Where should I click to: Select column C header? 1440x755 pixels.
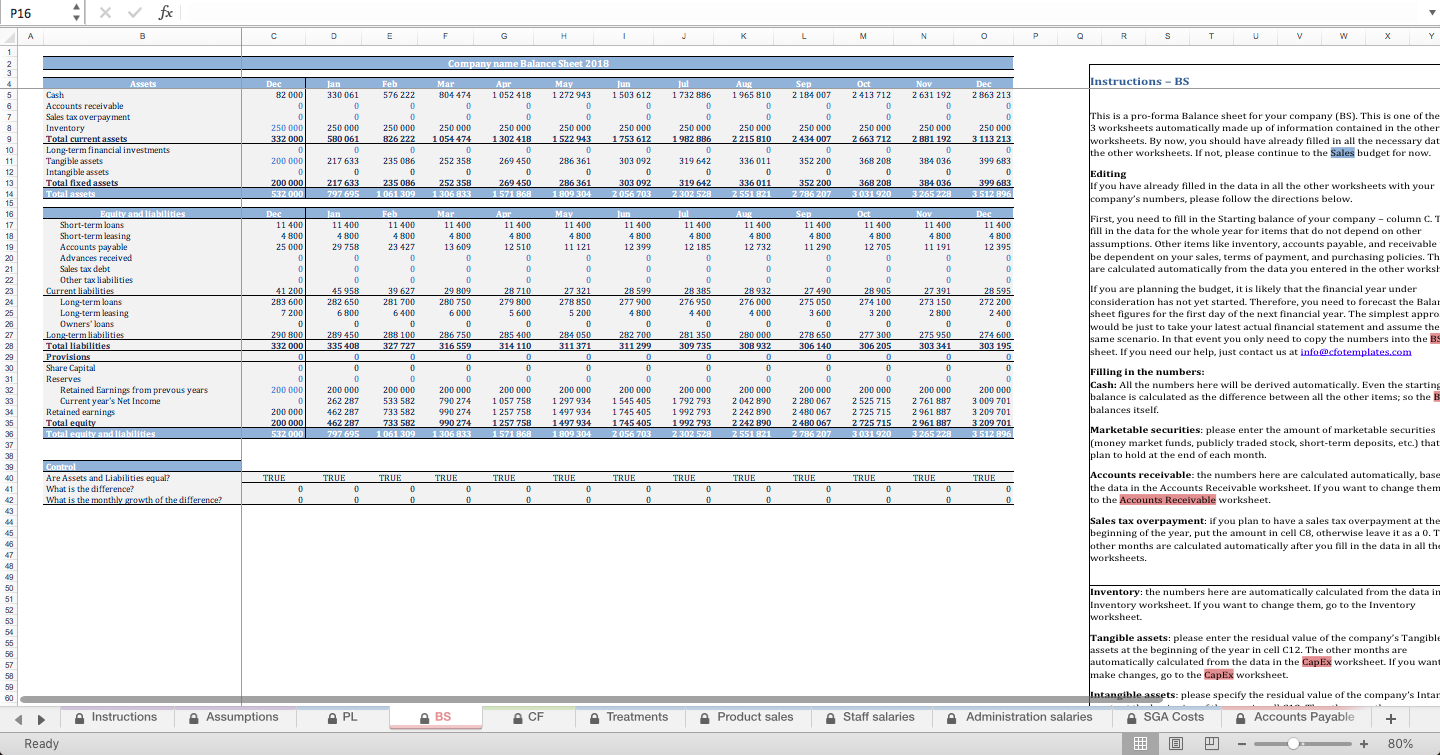274,36
